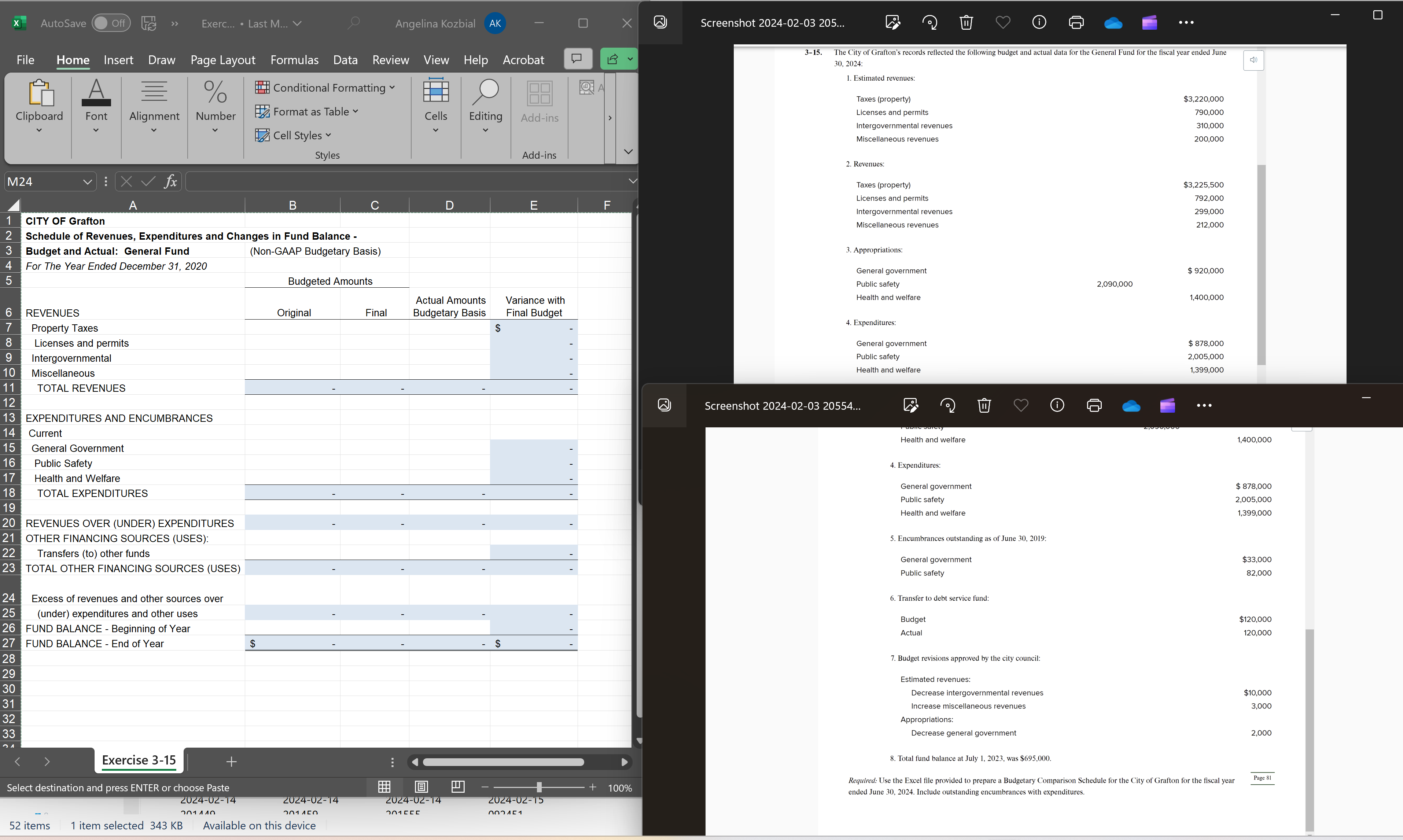1403x840 pixels.
Task: Click the horizontal scrollbar in Excel
Action: tap(503, 762)
